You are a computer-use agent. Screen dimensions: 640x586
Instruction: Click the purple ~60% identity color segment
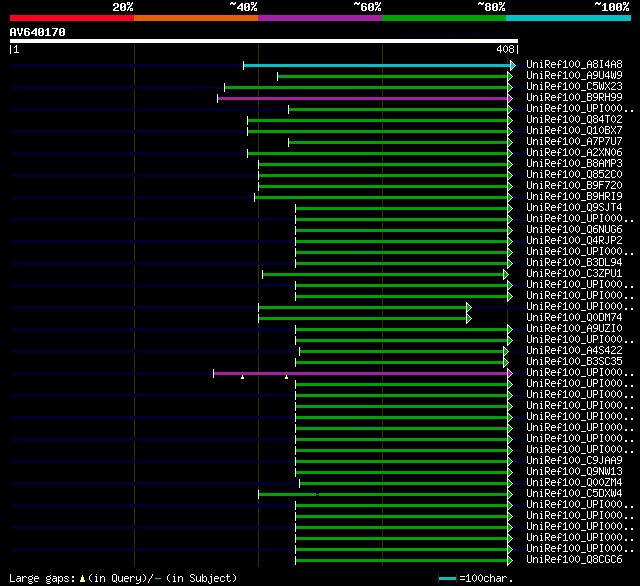[320, 18]
